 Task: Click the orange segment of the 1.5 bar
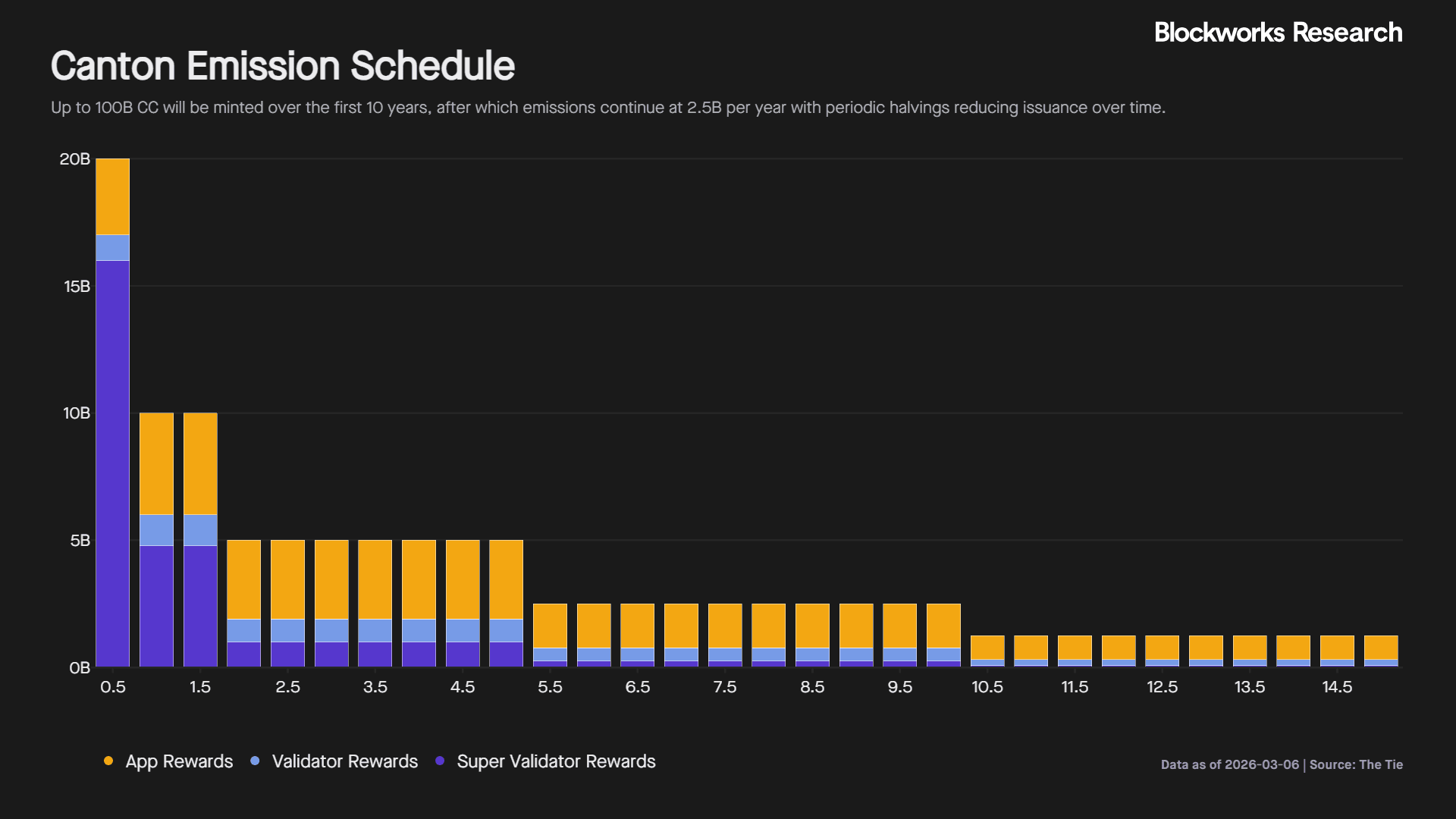click(x=200, y=463)
